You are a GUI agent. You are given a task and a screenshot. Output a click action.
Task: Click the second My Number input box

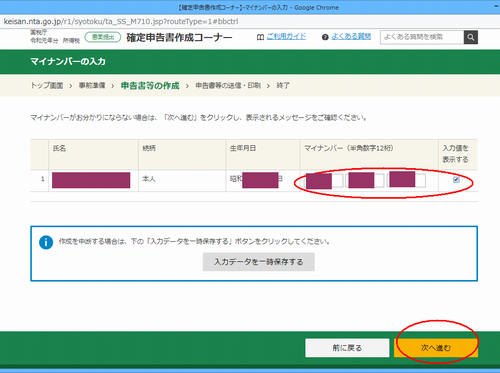[x=365, y=181]
